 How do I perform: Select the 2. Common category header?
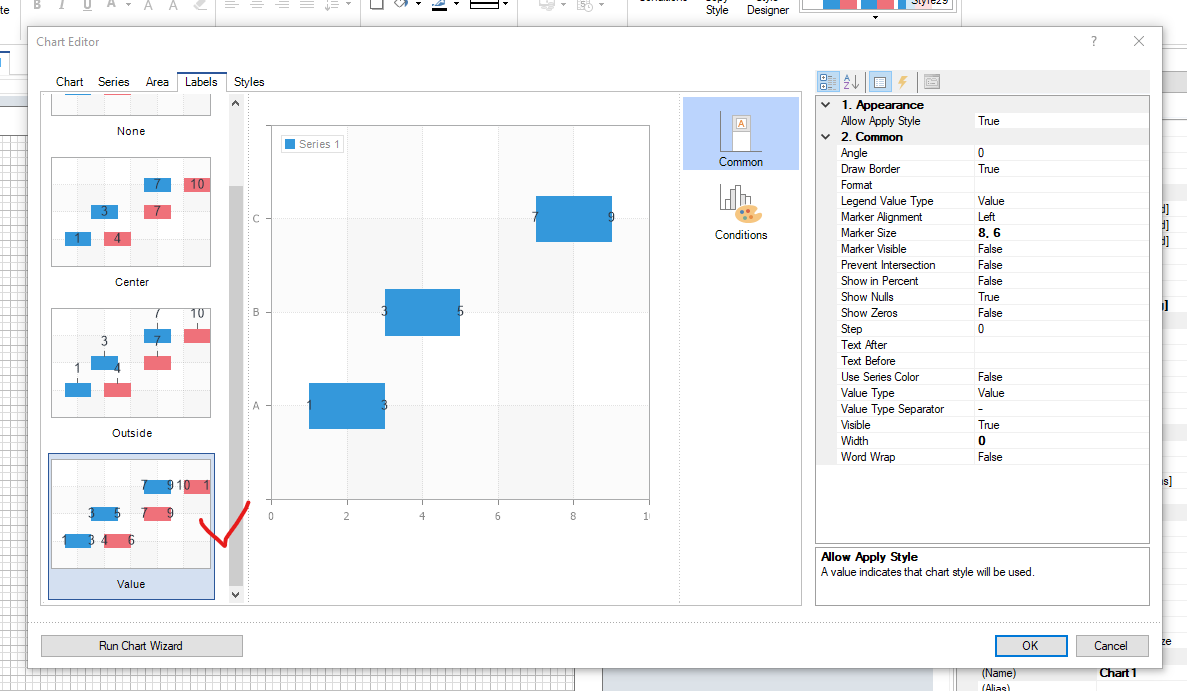pos(983,137)
